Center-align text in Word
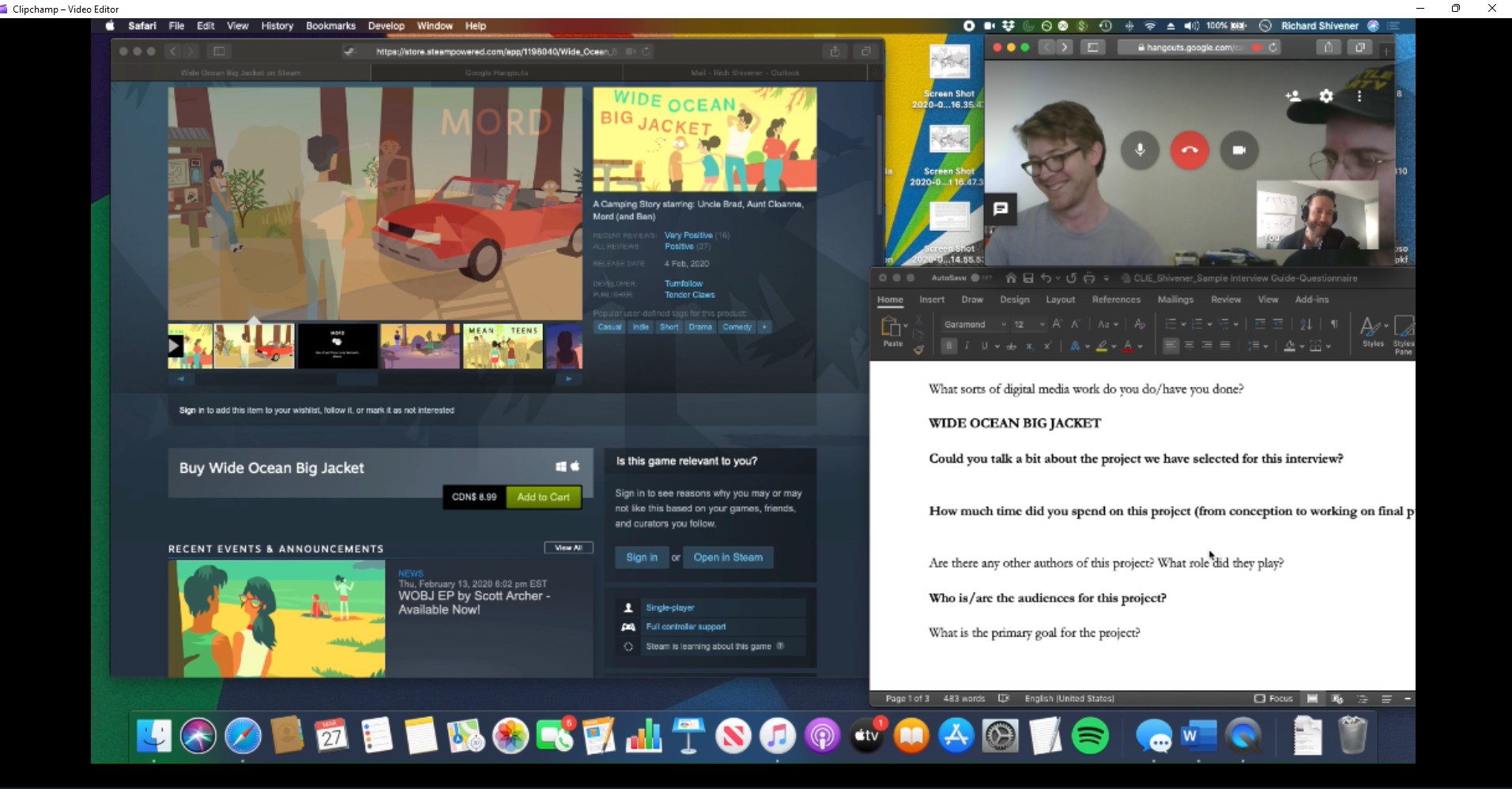The height and width of the screenshot is (789, 1512). tap(1189, 345)
